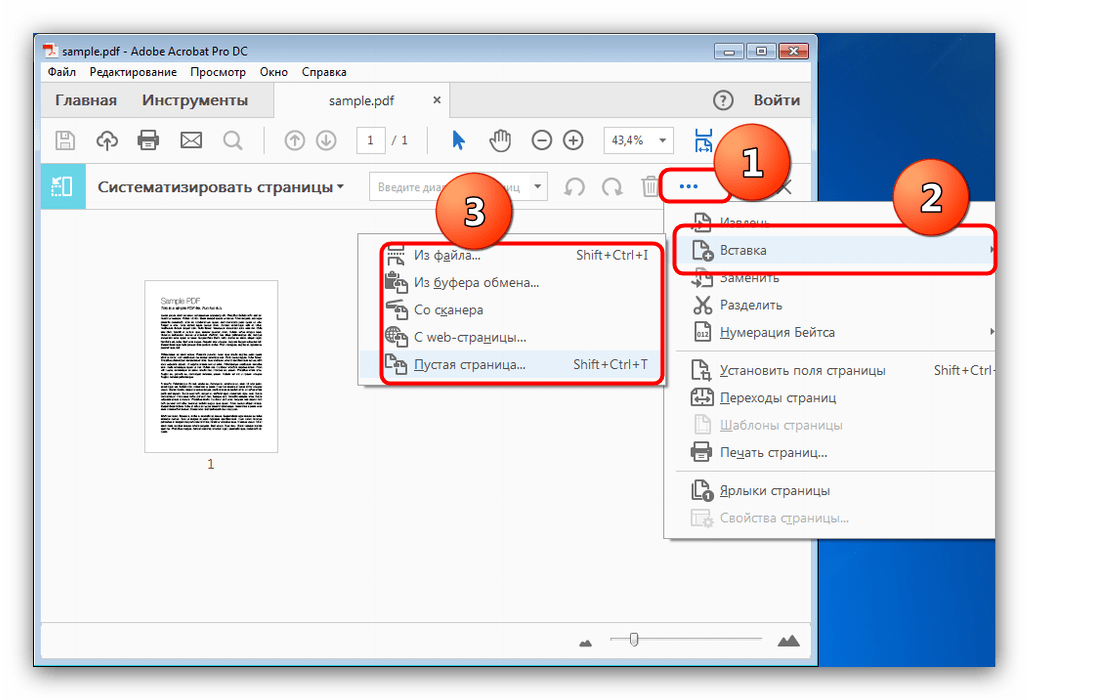Open the Редактирование menu

133,72
